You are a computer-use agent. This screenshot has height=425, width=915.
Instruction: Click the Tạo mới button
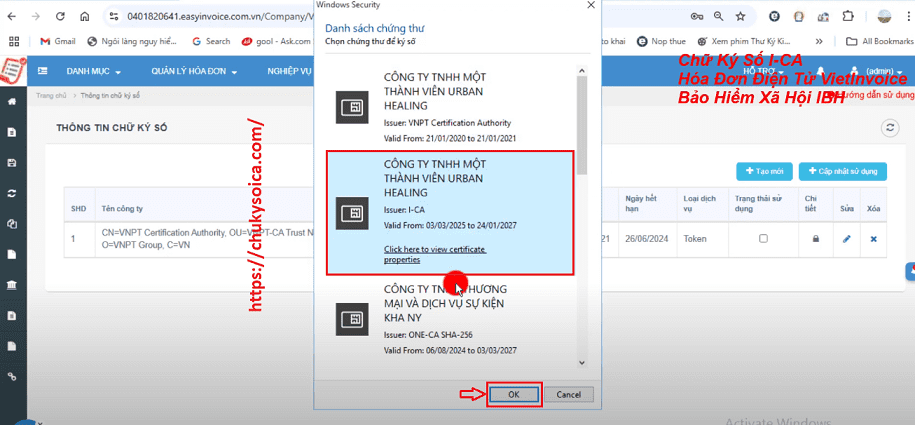pos(764,172)
